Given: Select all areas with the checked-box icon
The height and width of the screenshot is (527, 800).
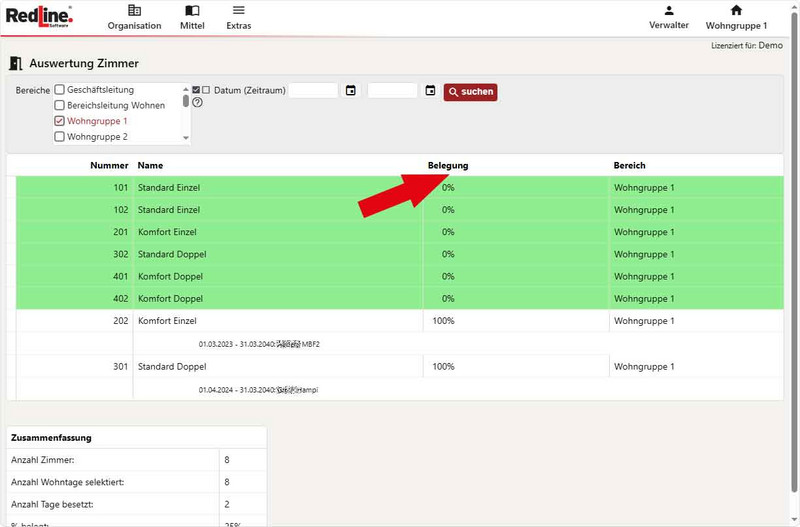Looking at the screenshot, I should (196, 90).
